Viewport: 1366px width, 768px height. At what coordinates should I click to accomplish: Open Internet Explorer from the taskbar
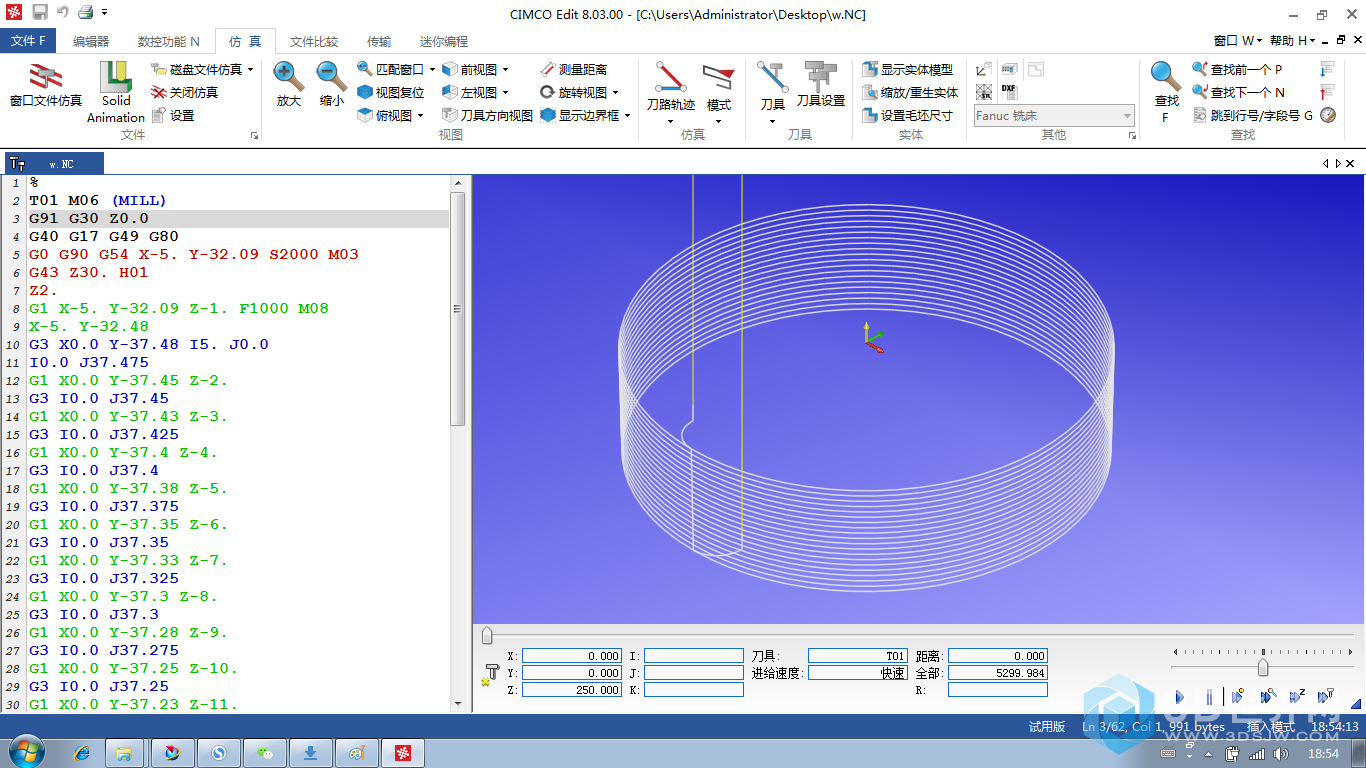[x=82, y=752]
